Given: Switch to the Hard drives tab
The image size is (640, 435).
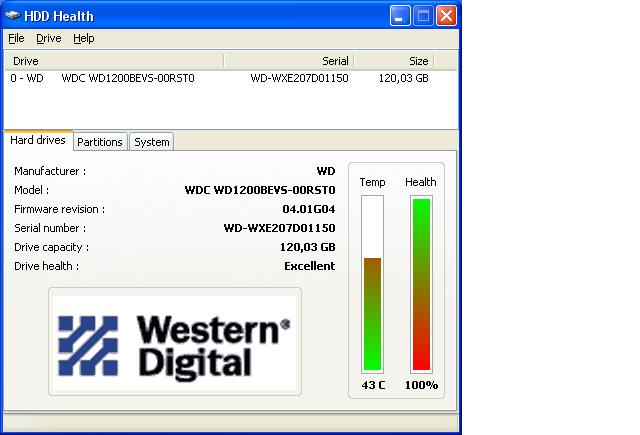Looking at the screenshot, I should pos(38,140).
